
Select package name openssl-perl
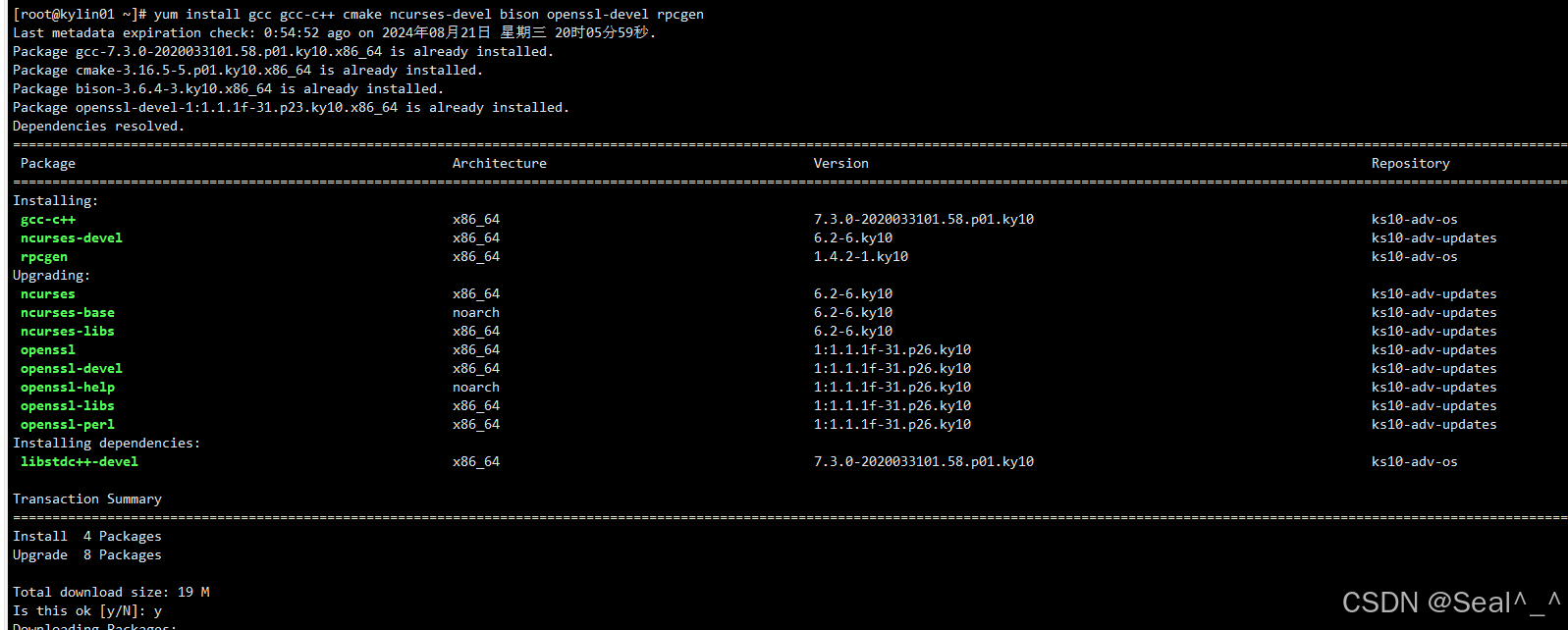click(x=68, y=425)
